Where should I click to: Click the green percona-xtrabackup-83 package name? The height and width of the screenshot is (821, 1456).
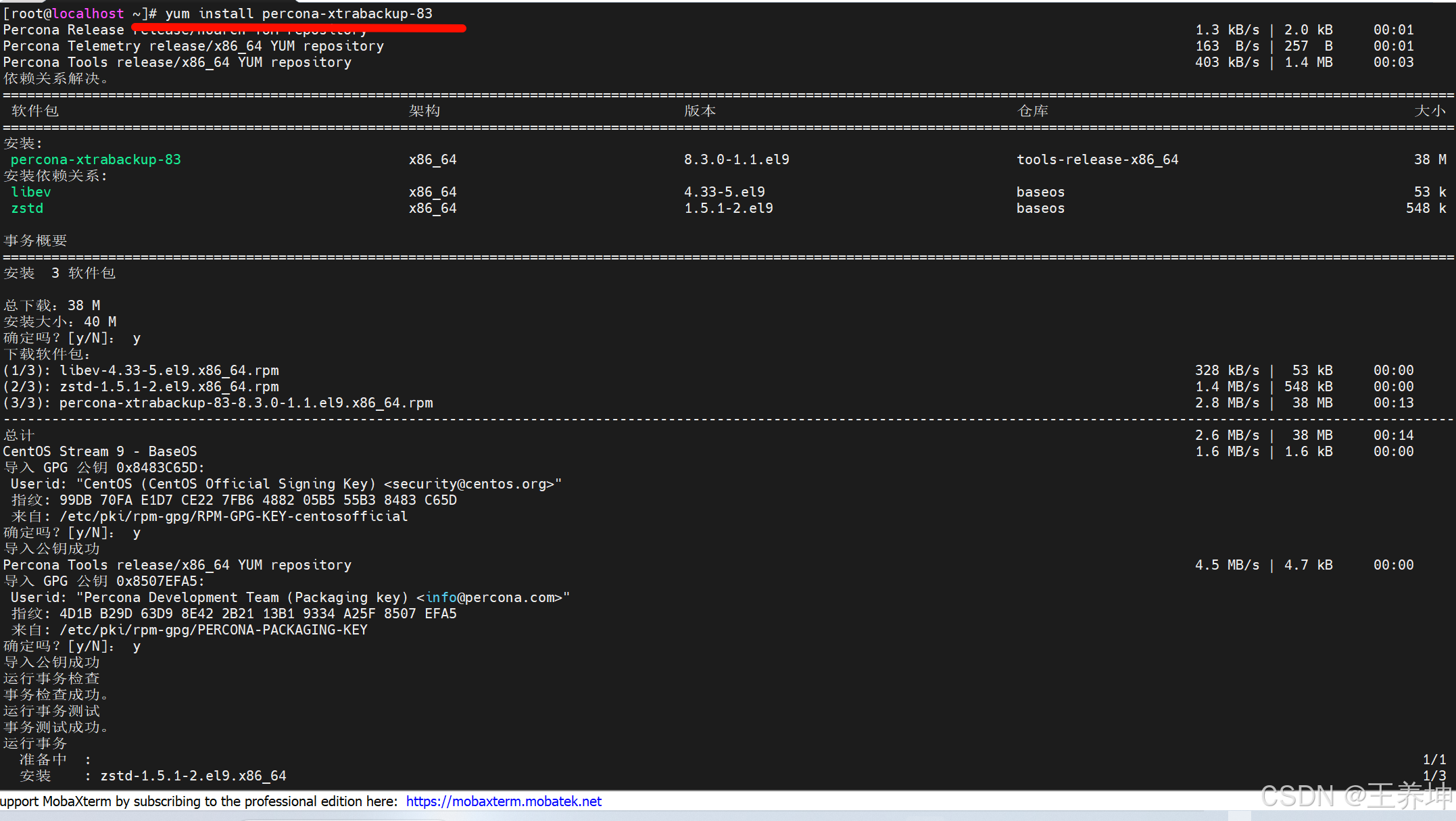tap(95, 159)
